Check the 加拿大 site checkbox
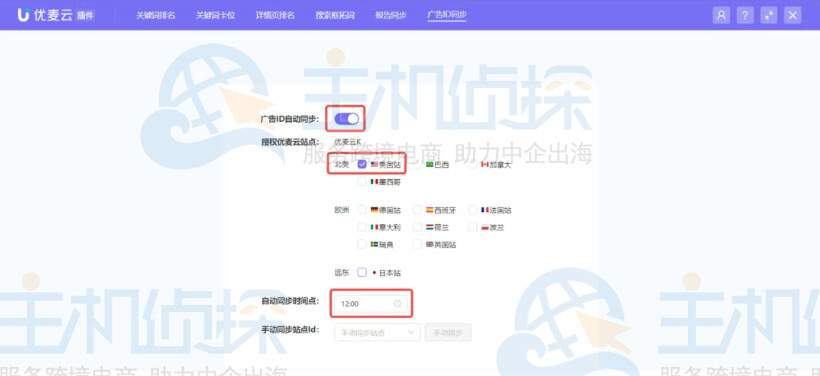820x376 pixels. coord(472,164)
